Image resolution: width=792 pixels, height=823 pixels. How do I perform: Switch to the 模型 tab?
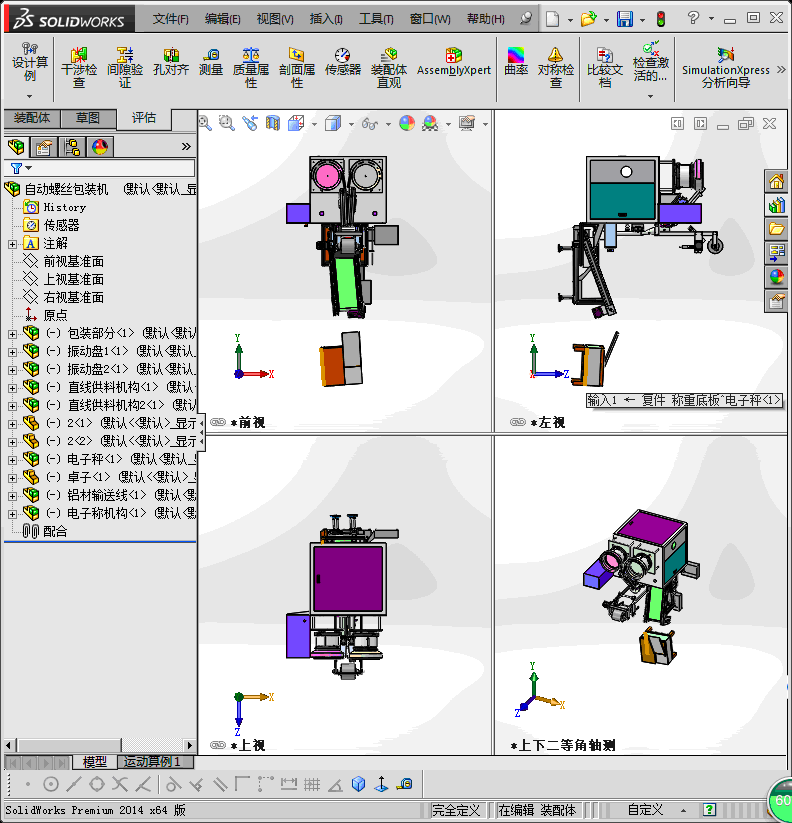tap(94, 762)
